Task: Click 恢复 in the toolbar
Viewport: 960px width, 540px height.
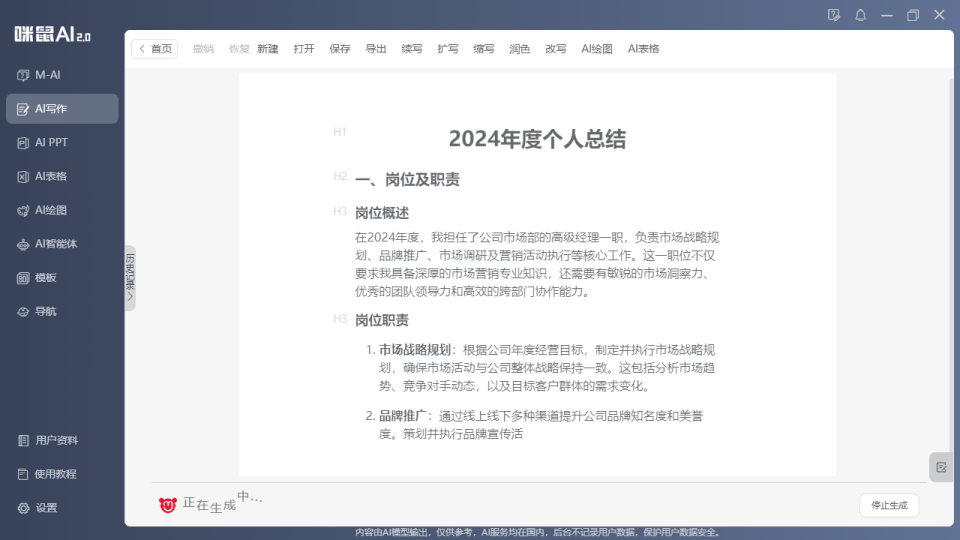Action: tap(239, 49)
